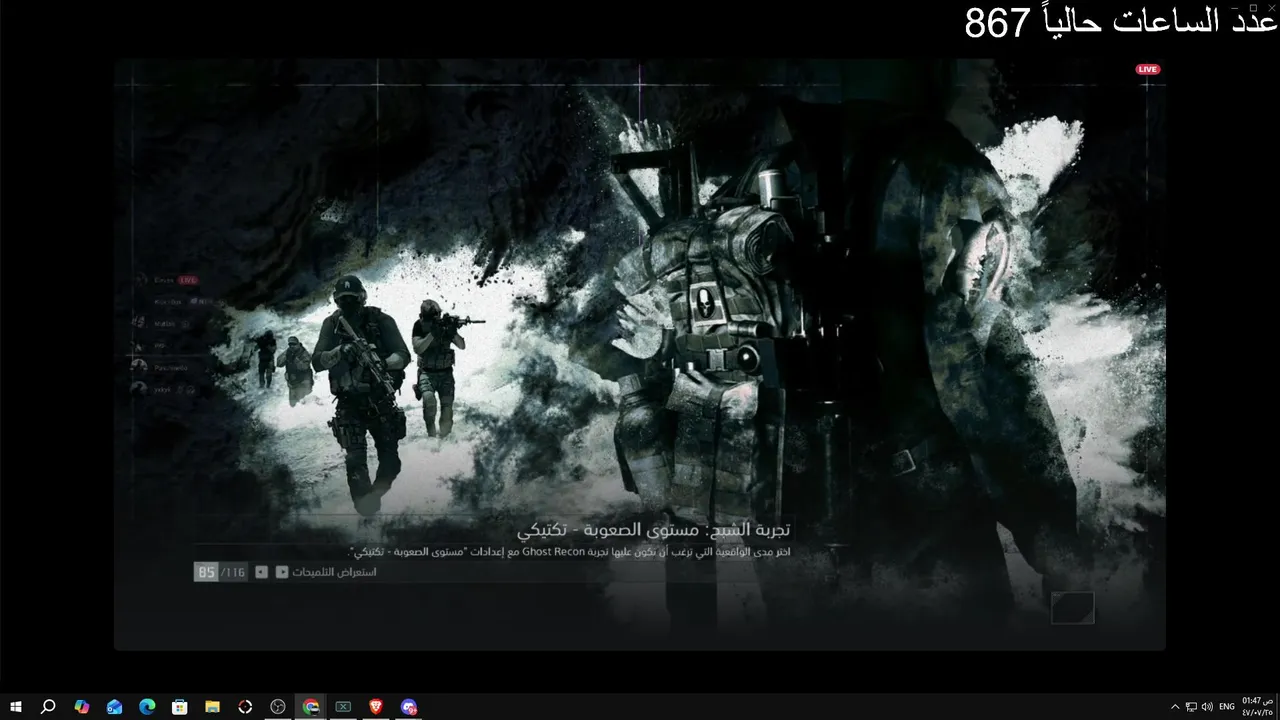Switch to Xbox Game Bar taskbar icon

point(343,707)
